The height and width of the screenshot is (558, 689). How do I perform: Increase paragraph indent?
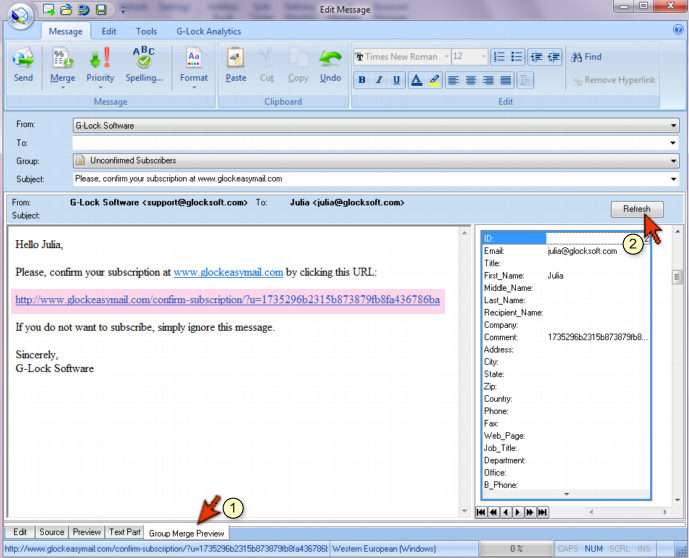[x=554, y=57]
